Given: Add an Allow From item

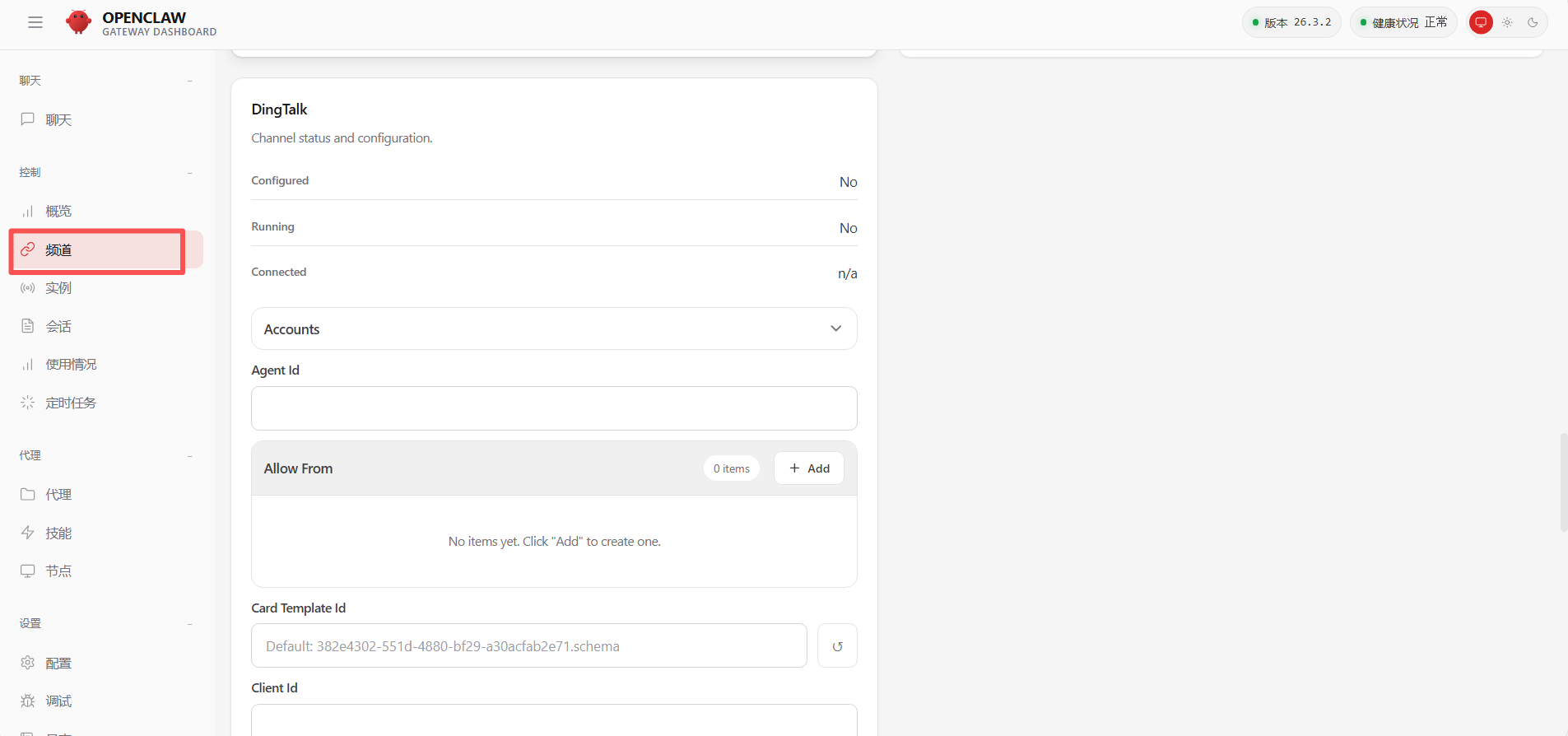Looking at the screenshot, I should [x=809, y=468].
